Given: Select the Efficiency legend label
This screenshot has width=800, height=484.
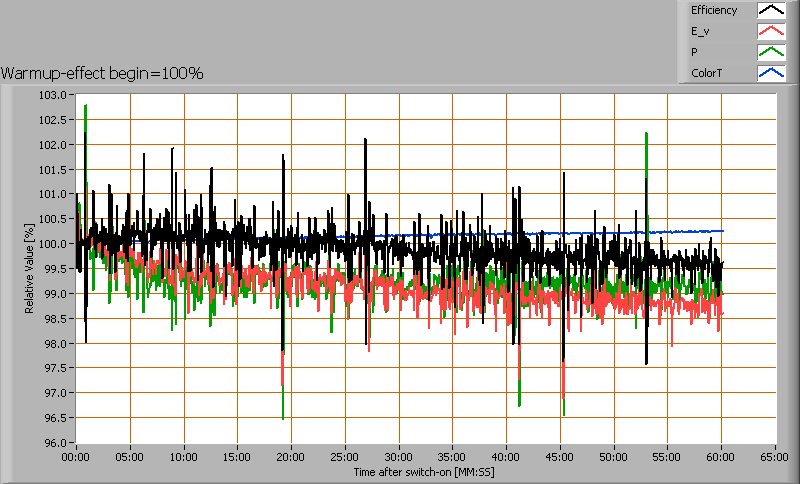Looking at the screenshot, I should tap(714, 11).
